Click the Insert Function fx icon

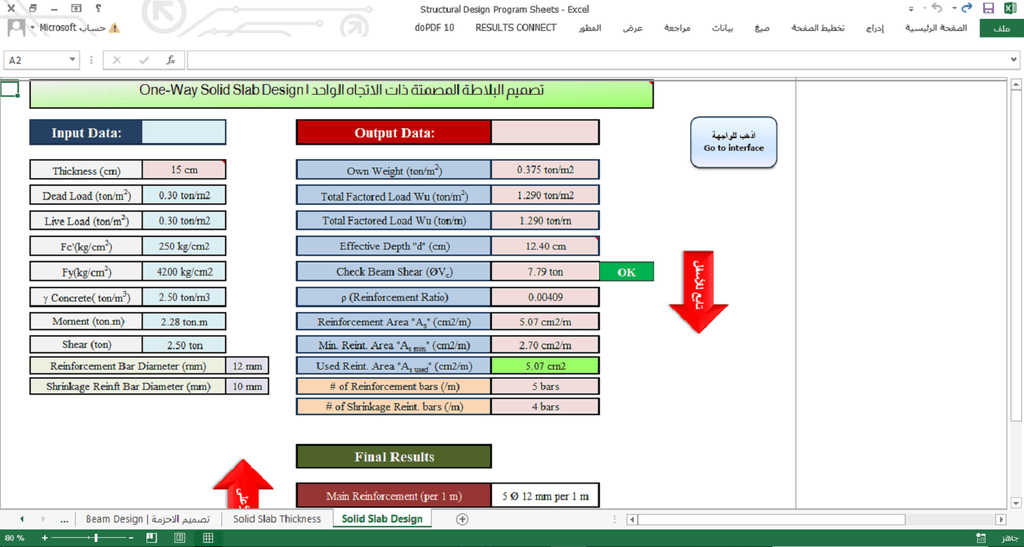click(x=170, y=60)
